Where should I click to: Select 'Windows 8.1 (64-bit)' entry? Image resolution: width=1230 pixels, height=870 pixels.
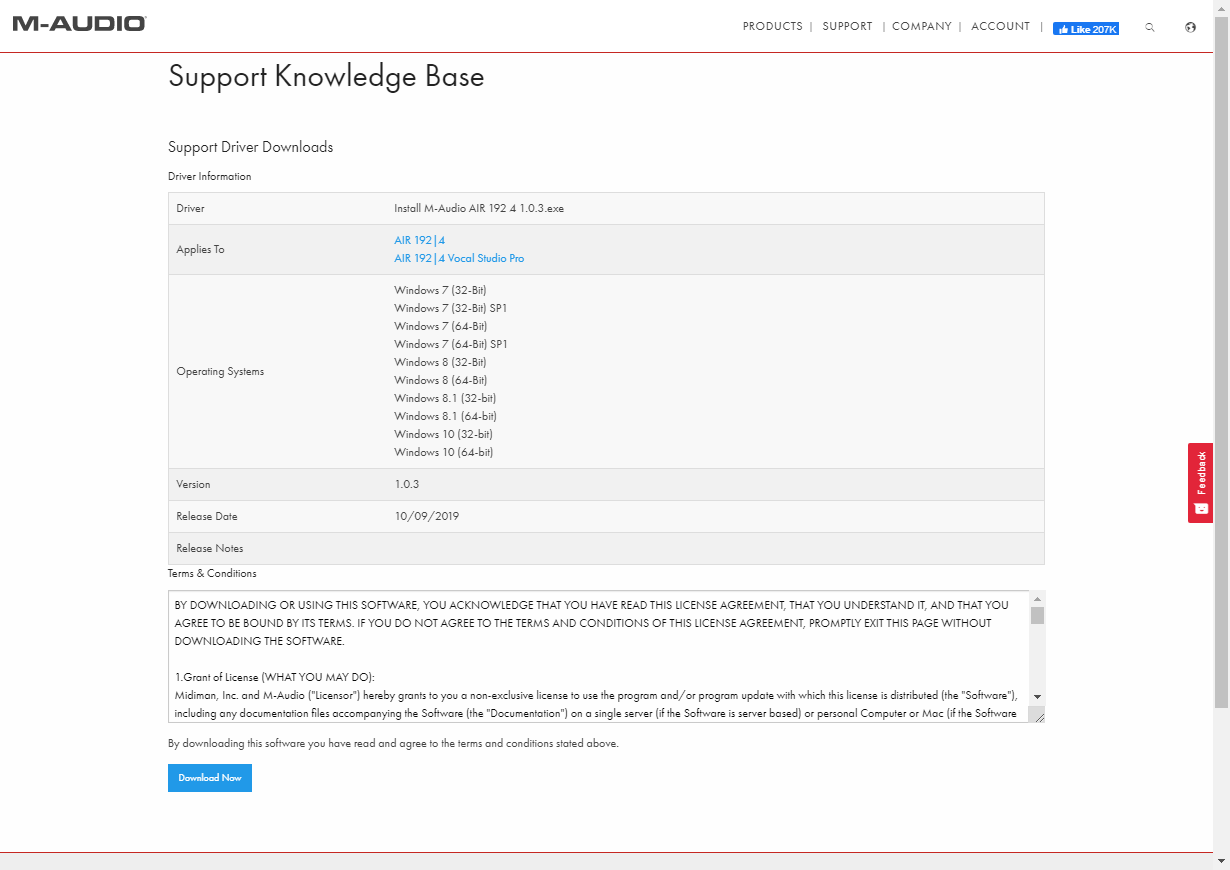coord(445,416)
